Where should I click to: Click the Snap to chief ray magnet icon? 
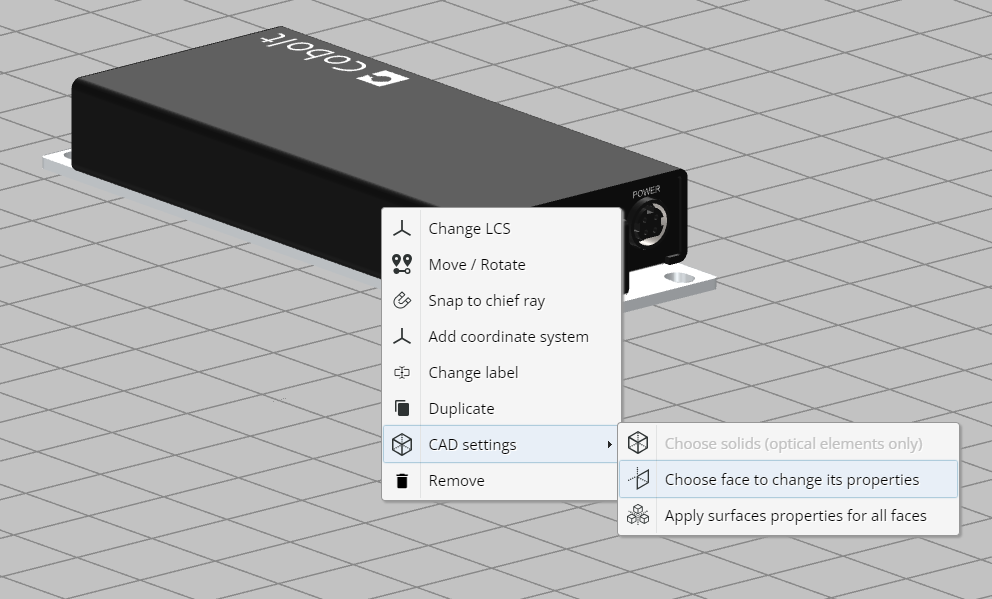click(402, 300)
